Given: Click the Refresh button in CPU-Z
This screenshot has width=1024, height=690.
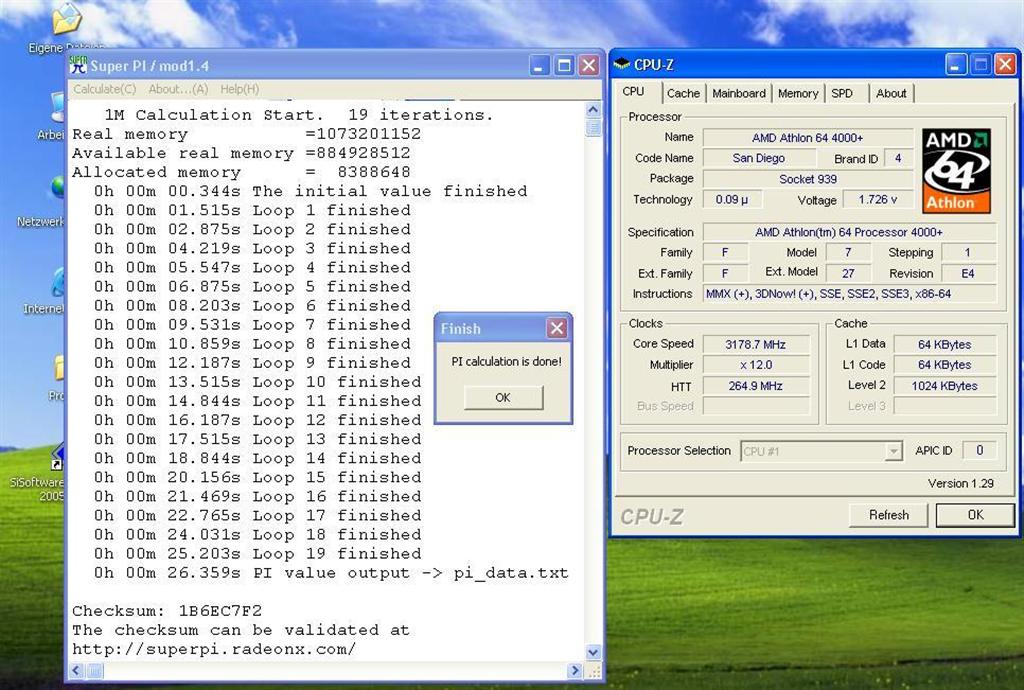Looking at the screenshot, I should (888, 515).
